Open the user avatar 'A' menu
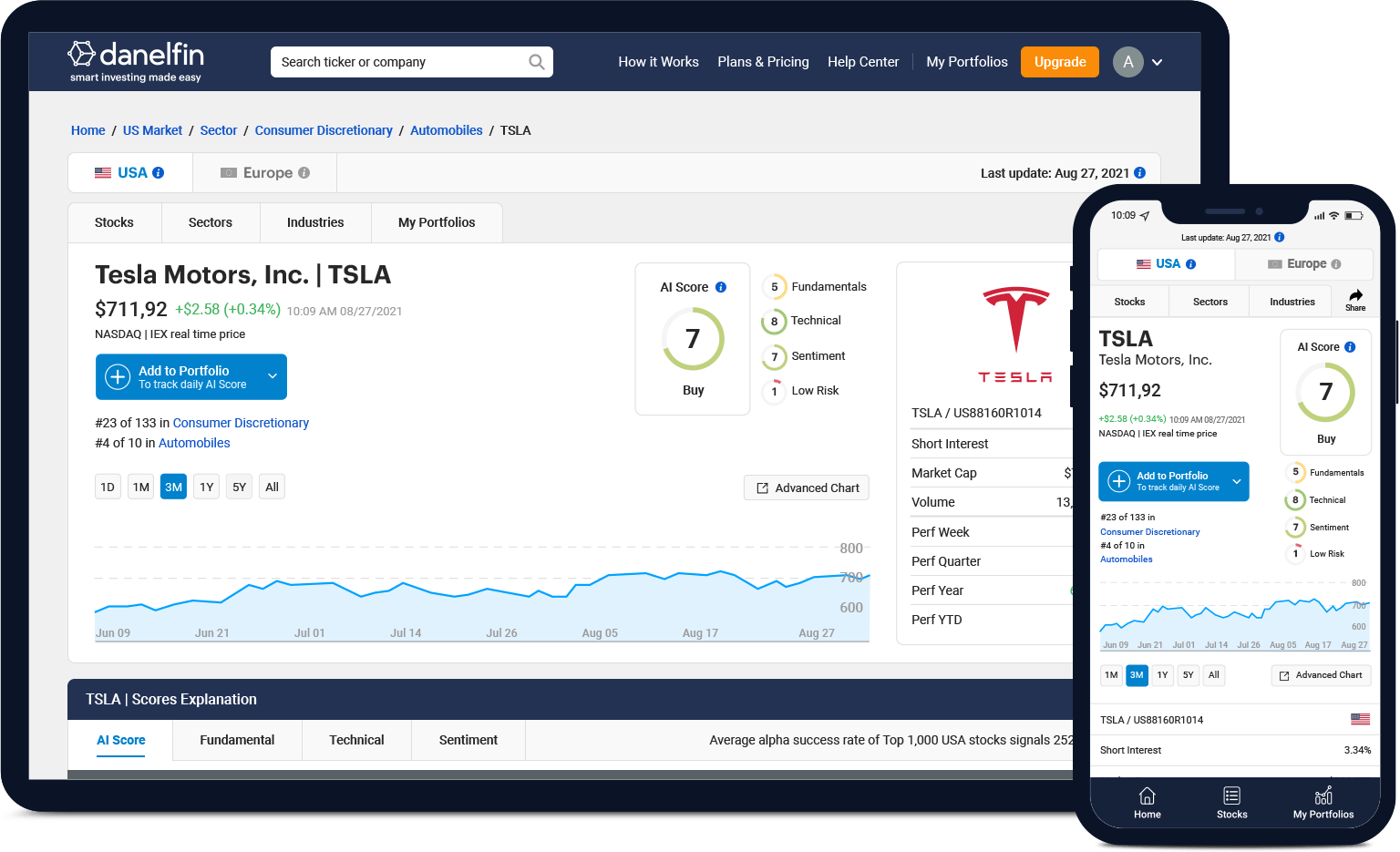 click(x=1128, y=62)
